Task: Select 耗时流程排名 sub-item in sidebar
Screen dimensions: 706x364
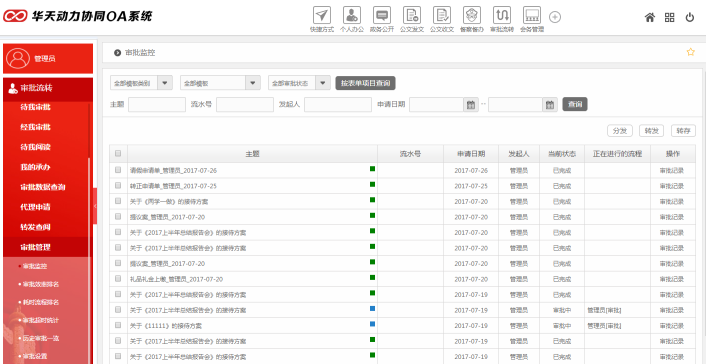Action: point(41,302)
